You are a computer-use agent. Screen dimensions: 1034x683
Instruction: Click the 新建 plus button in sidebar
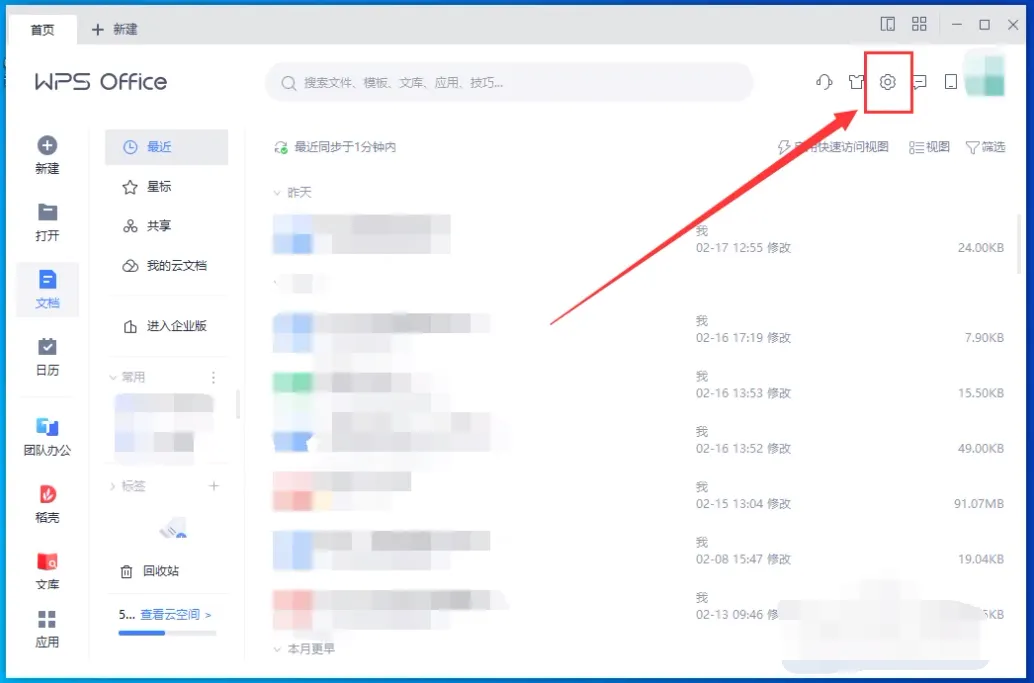pos(47,155)
